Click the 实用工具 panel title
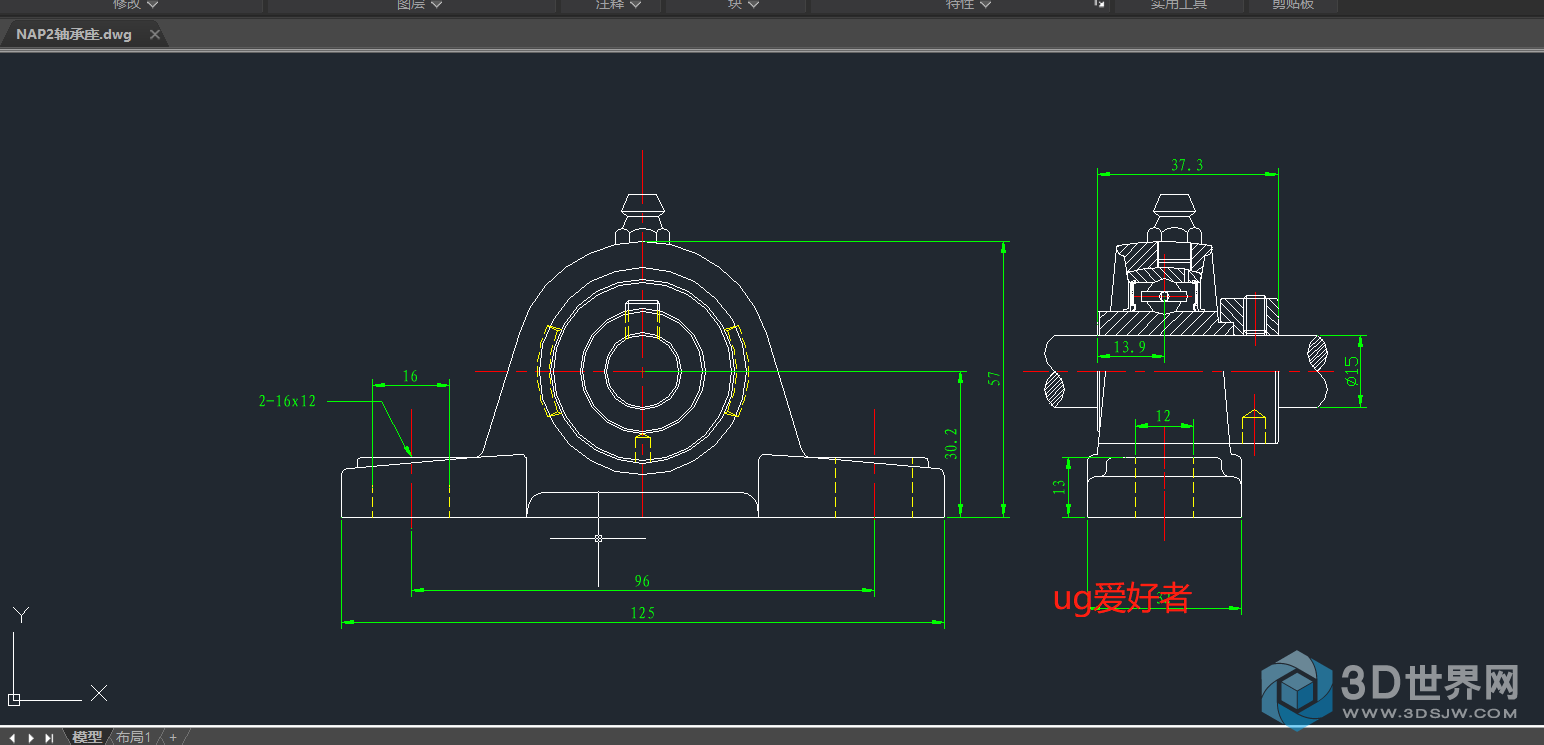Image resolution: width=1544 pixels, height=745 pixels. coord(1179,5)
